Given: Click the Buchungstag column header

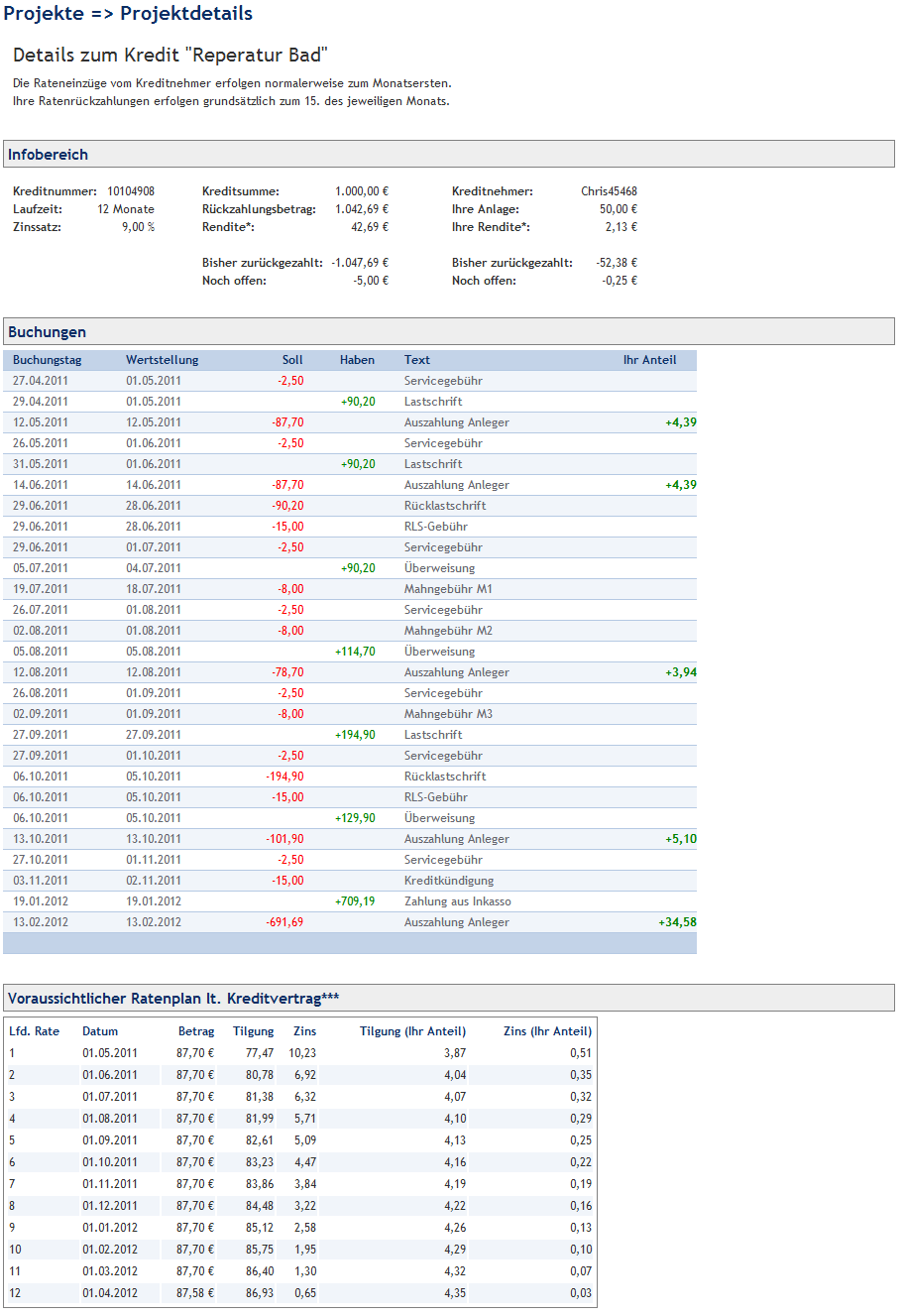Looking at the screenshot, I should pyautogui.click(x=48, y=360).
